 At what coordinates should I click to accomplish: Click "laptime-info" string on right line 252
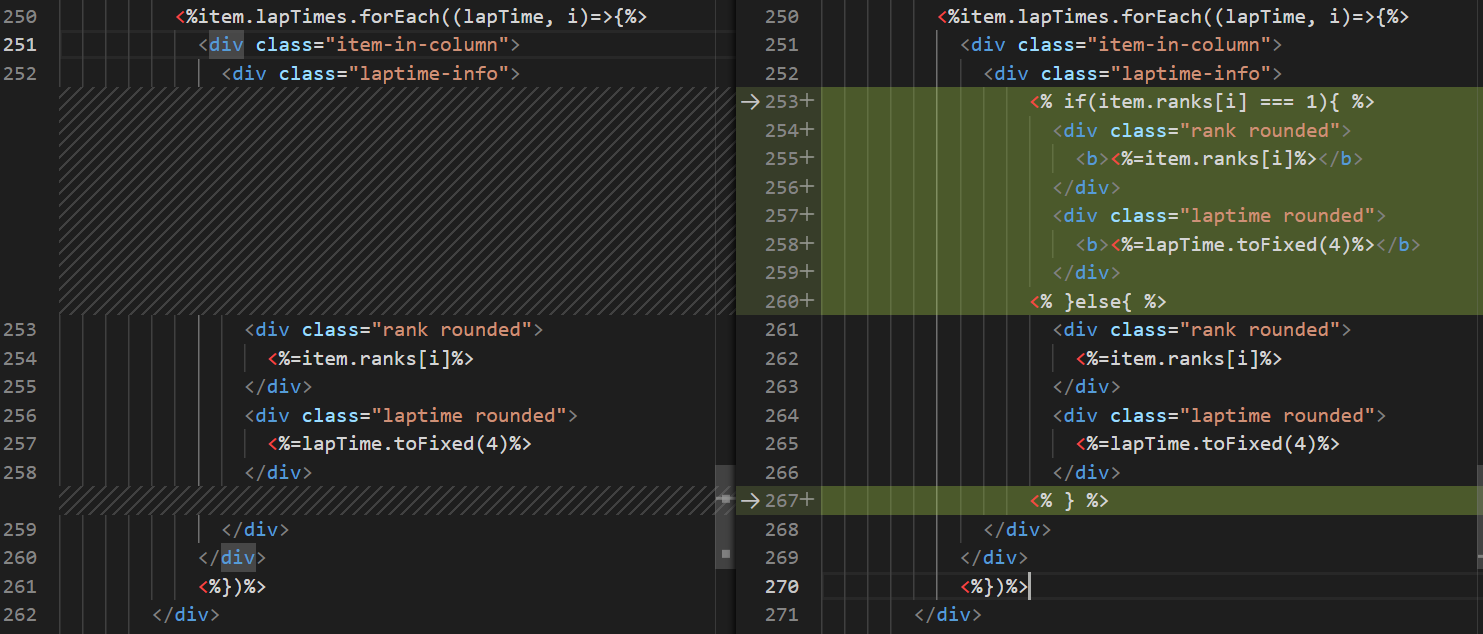pyautogui.click(x=1191, y=73)
